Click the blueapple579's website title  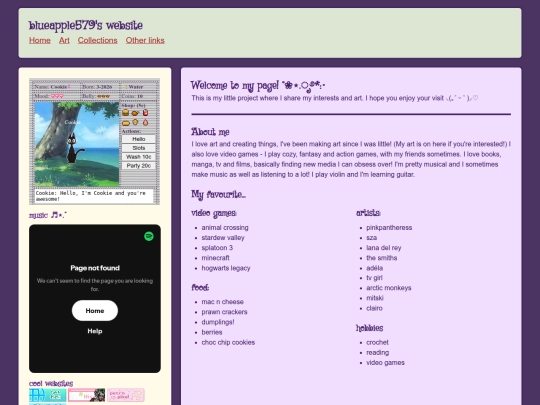pos(86,25)
